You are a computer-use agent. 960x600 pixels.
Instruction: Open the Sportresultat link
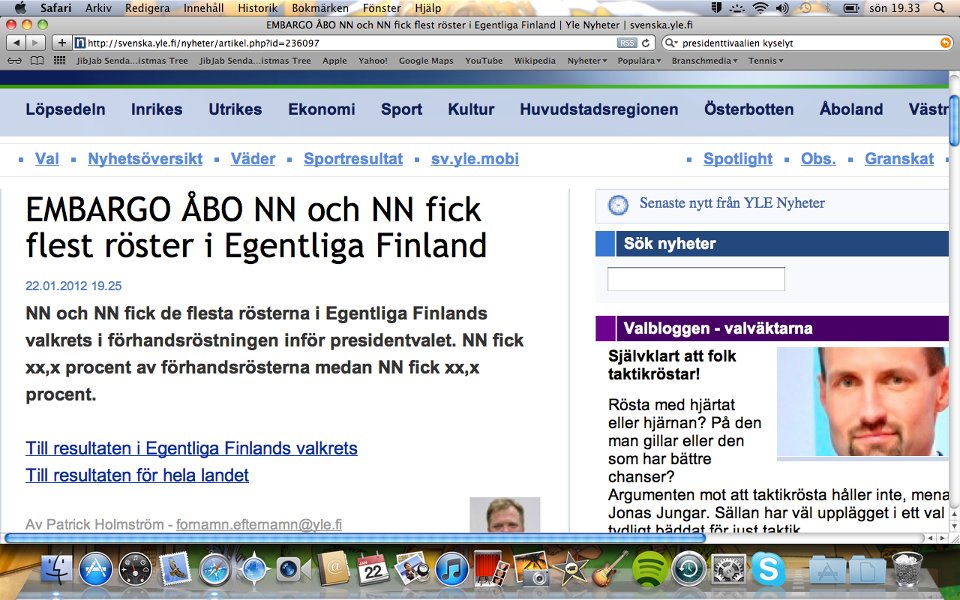353,159
